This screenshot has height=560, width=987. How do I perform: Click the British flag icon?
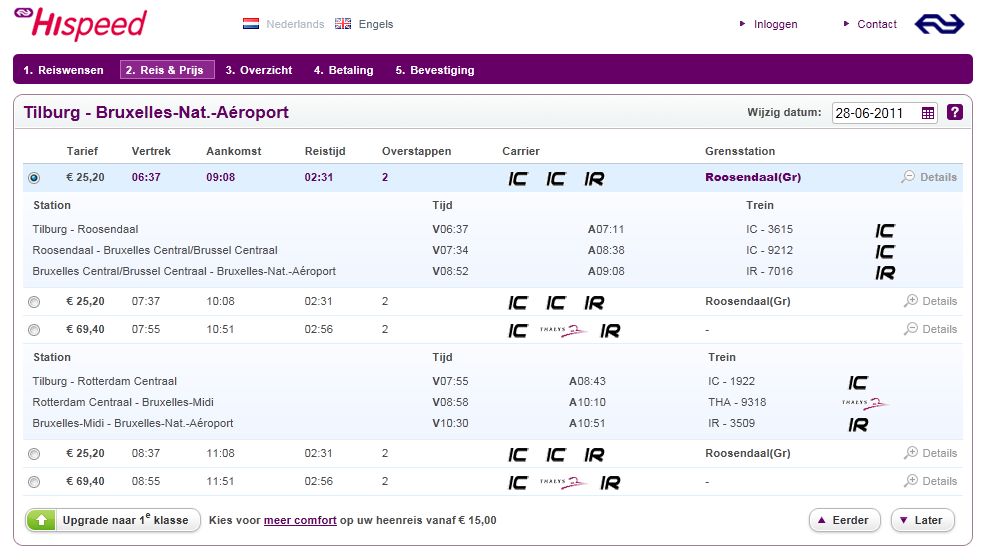point(343,24)
